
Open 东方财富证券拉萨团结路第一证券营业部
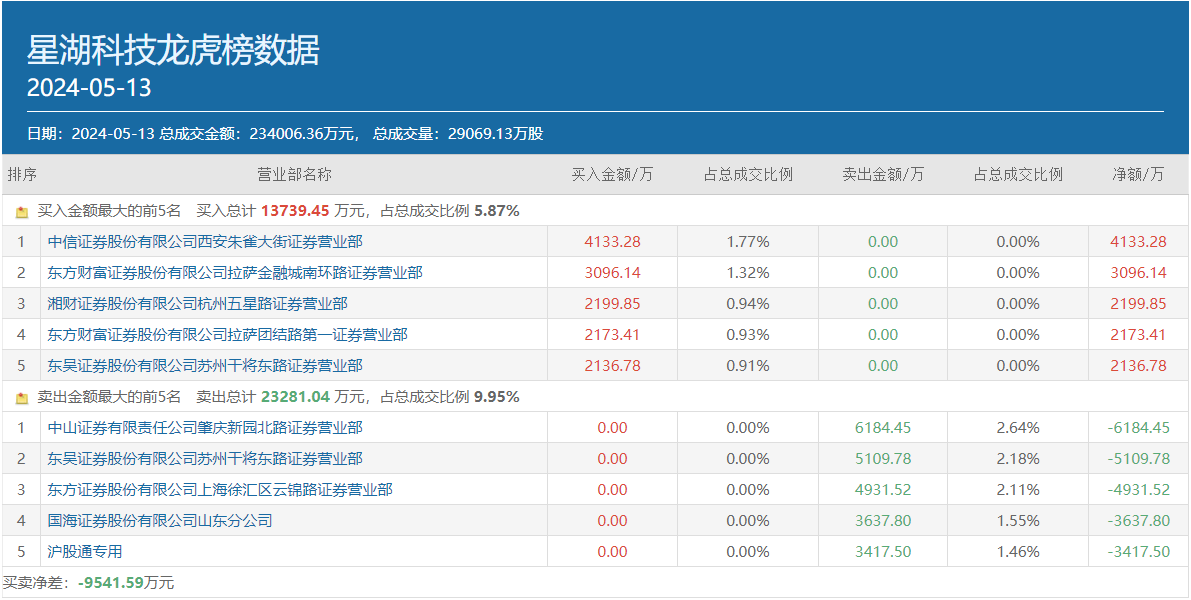tap(227, 335)
